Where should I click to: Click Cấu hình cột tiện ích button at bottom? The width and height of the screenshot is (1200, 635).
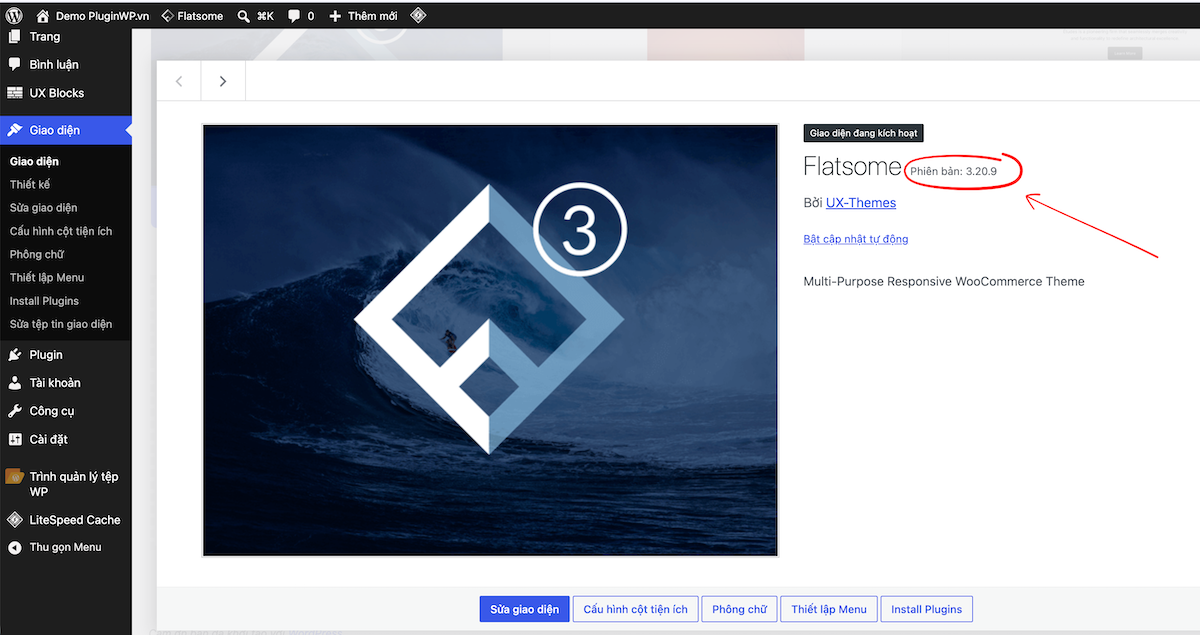tap(635, 609)
